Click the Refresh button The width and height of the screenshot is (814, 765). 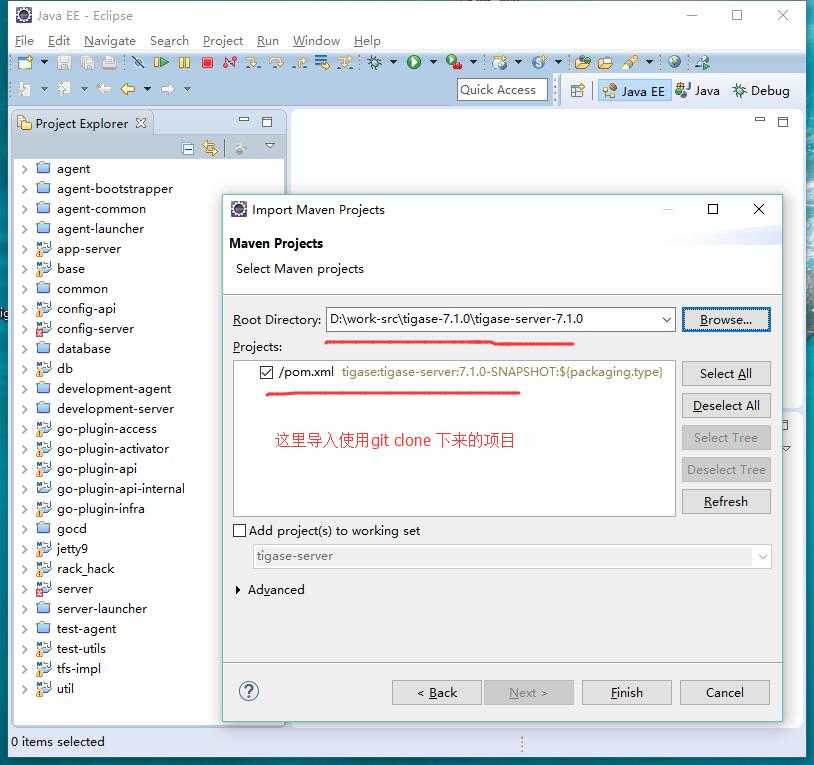(726, 502)
